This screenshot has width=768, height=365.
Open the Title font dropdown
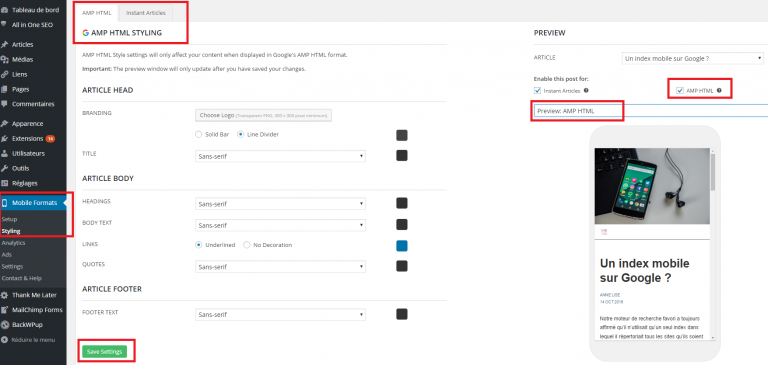point(280,156)
